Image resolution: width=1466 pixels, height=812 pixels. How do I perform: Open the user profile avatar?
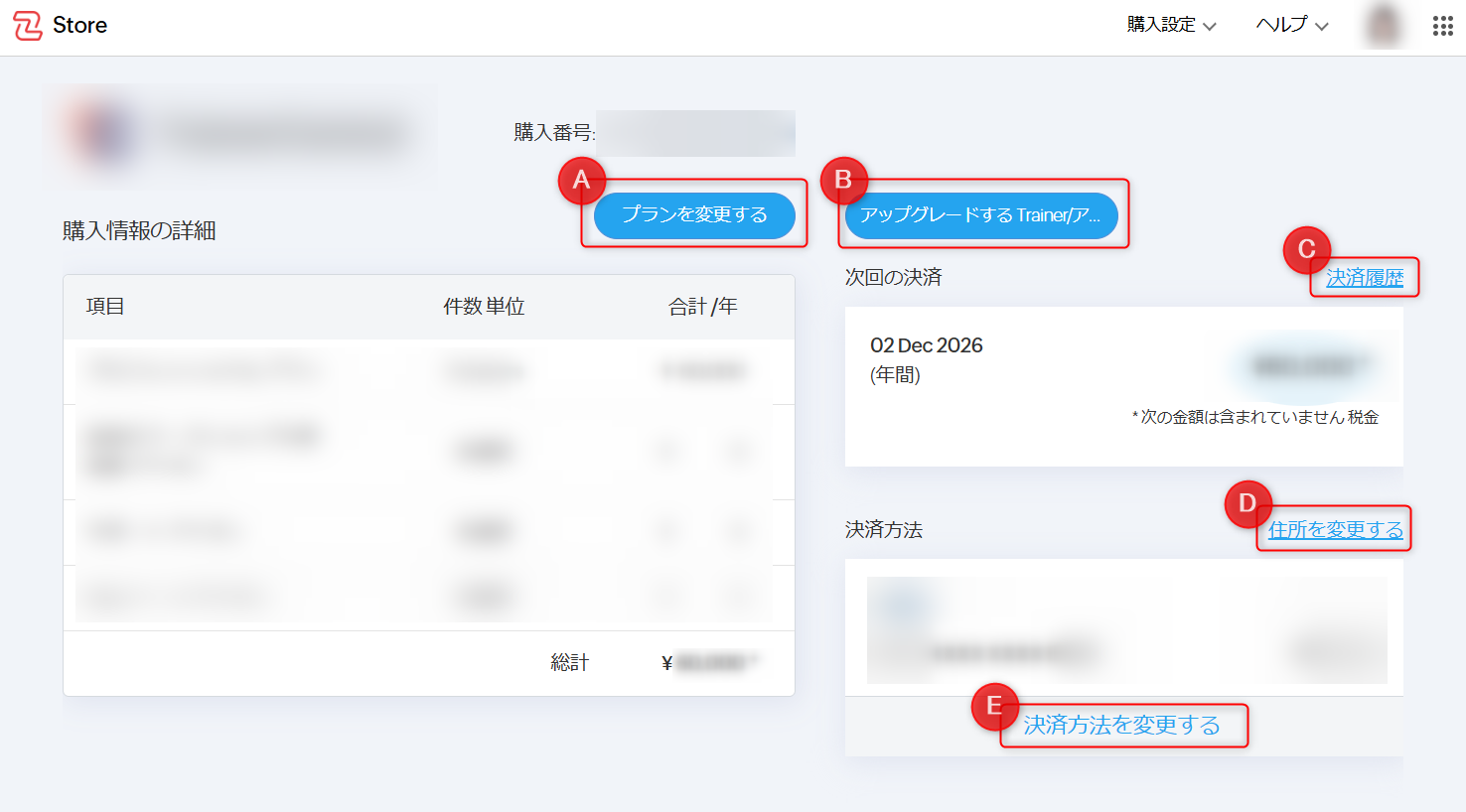tap(1384, 26)
